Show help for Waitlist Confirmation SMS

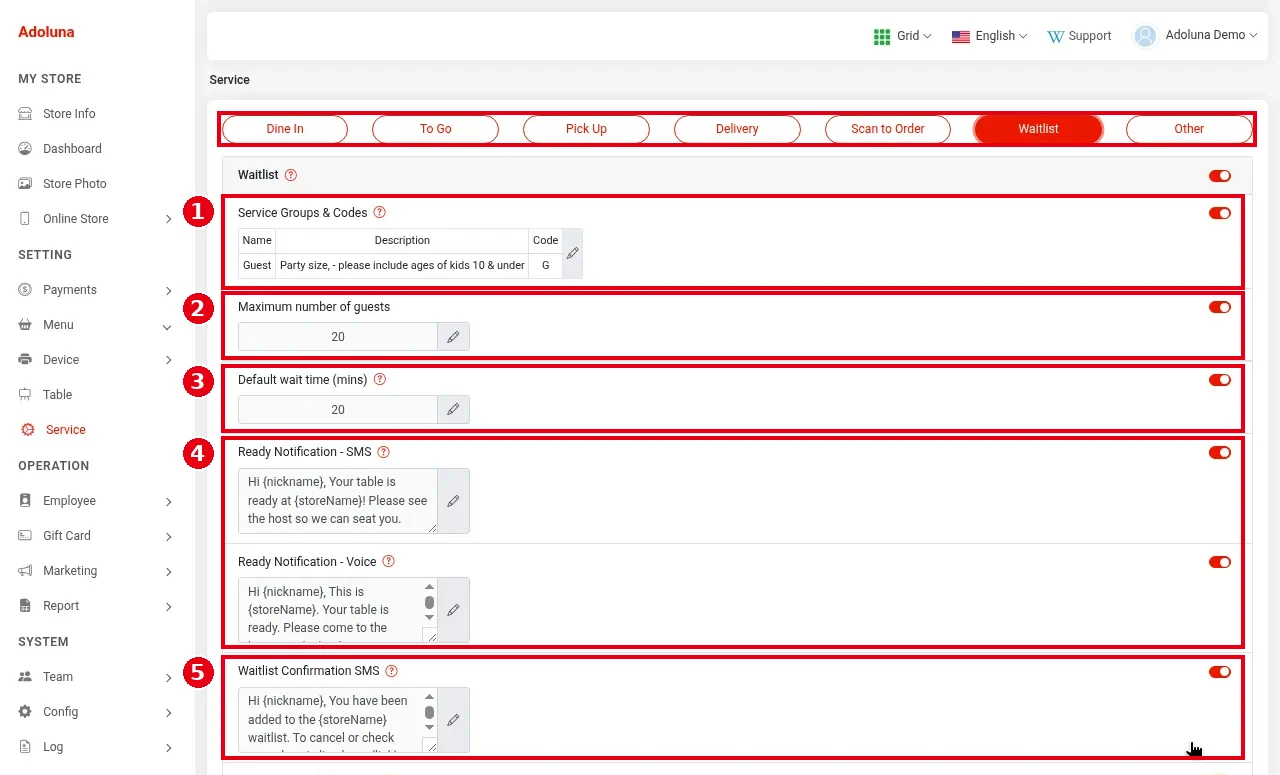391,671
